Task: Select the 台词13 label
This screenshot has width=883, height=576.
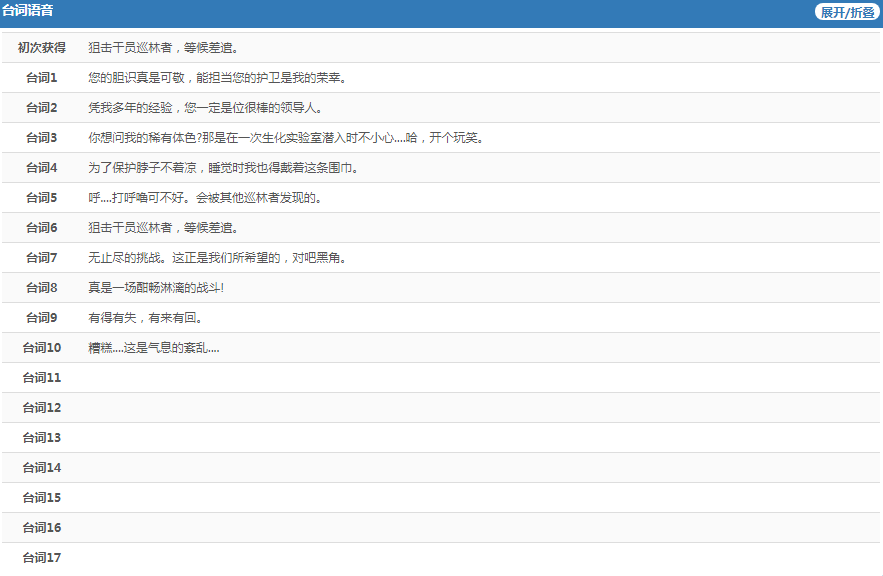Action: click(42, 438)
